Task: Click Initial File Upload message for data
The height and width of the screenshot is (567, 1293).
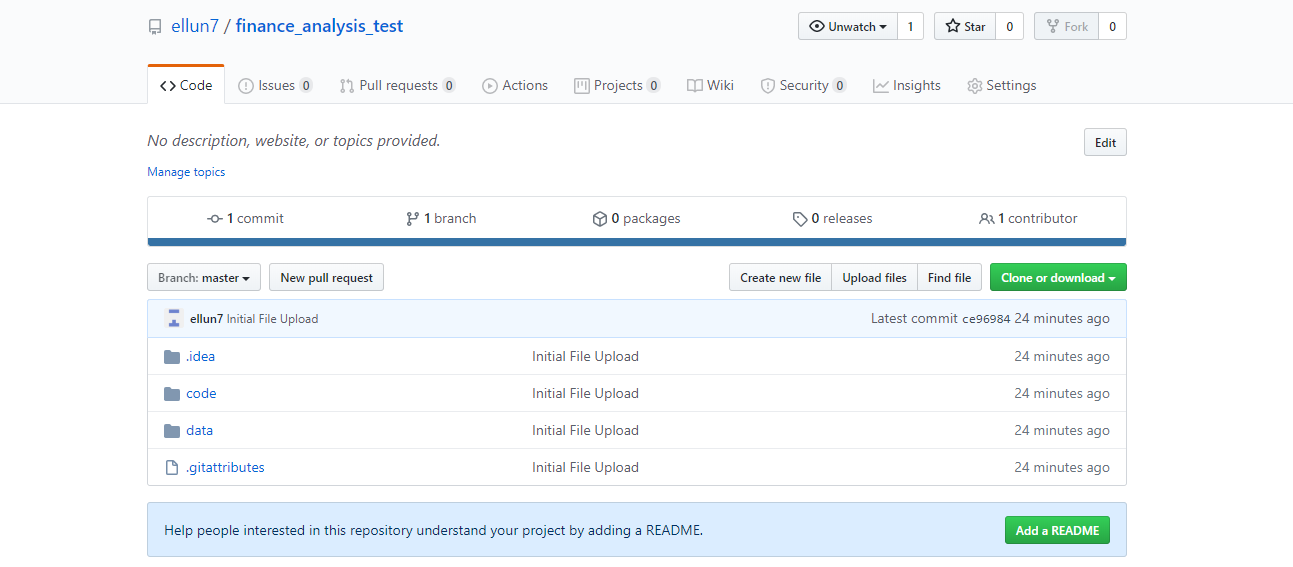Action: [x=585, y=431]
